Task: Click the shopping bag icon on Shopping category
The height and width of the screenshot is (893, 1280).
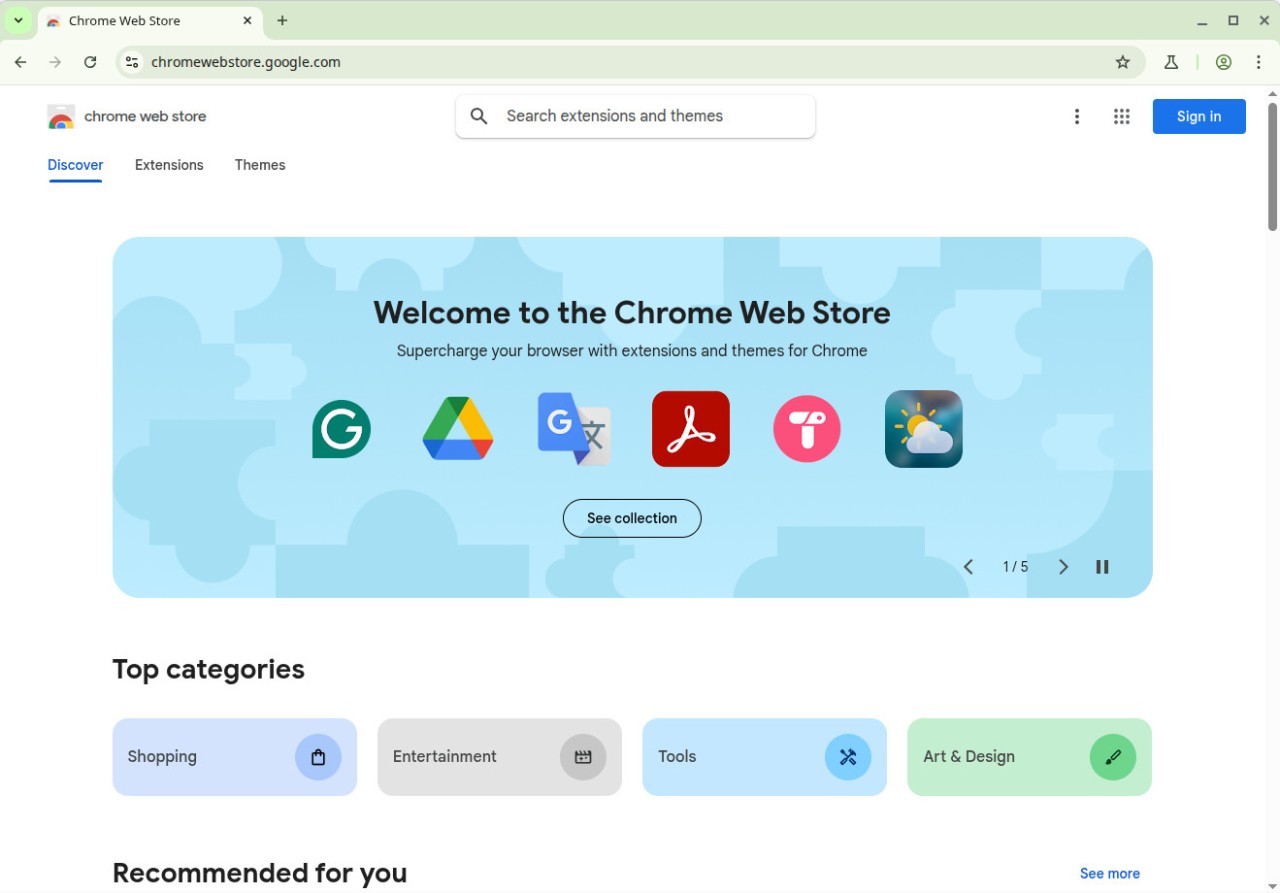Action: point(318,757)
